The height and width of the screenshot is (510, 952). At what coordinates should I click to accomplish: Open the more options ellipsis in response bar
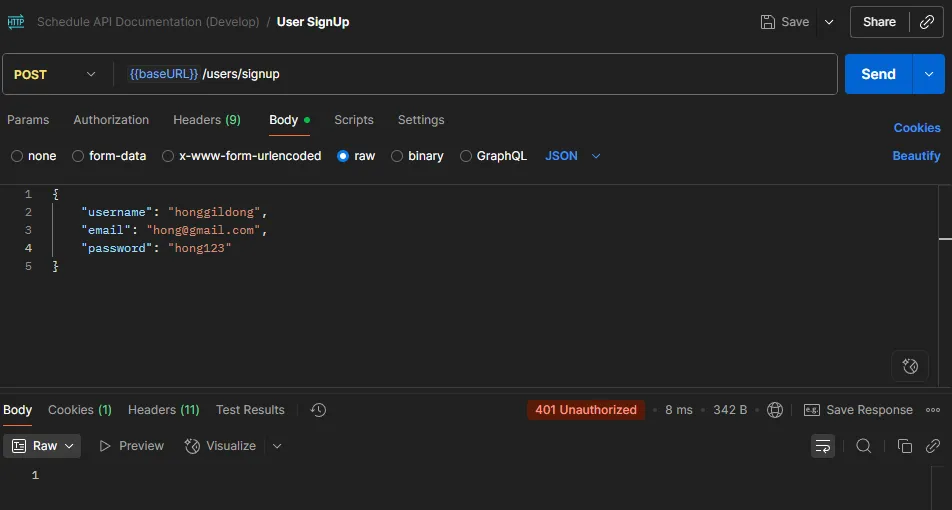[933, 410]
